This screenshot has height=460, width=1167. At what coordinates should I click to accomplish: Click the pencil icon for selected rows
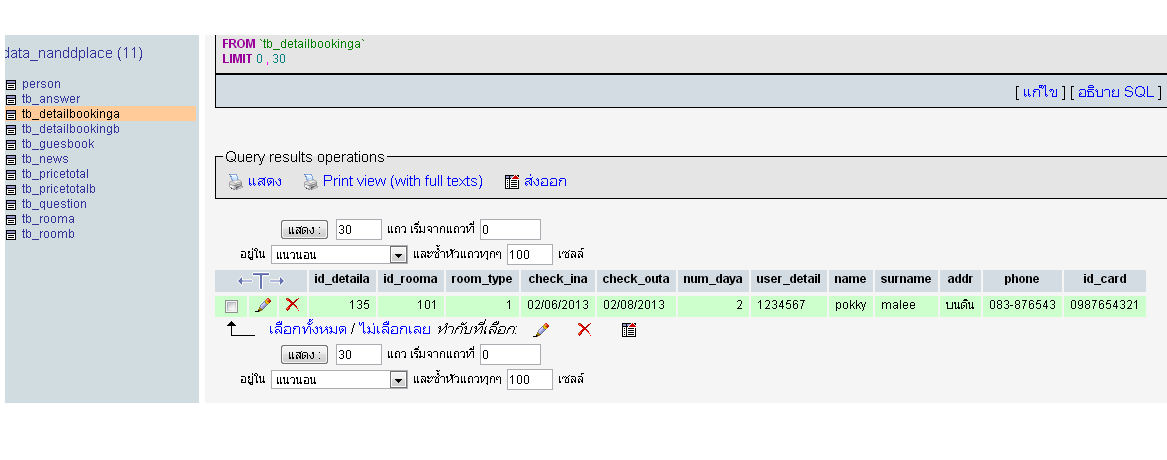coord(542,329)
